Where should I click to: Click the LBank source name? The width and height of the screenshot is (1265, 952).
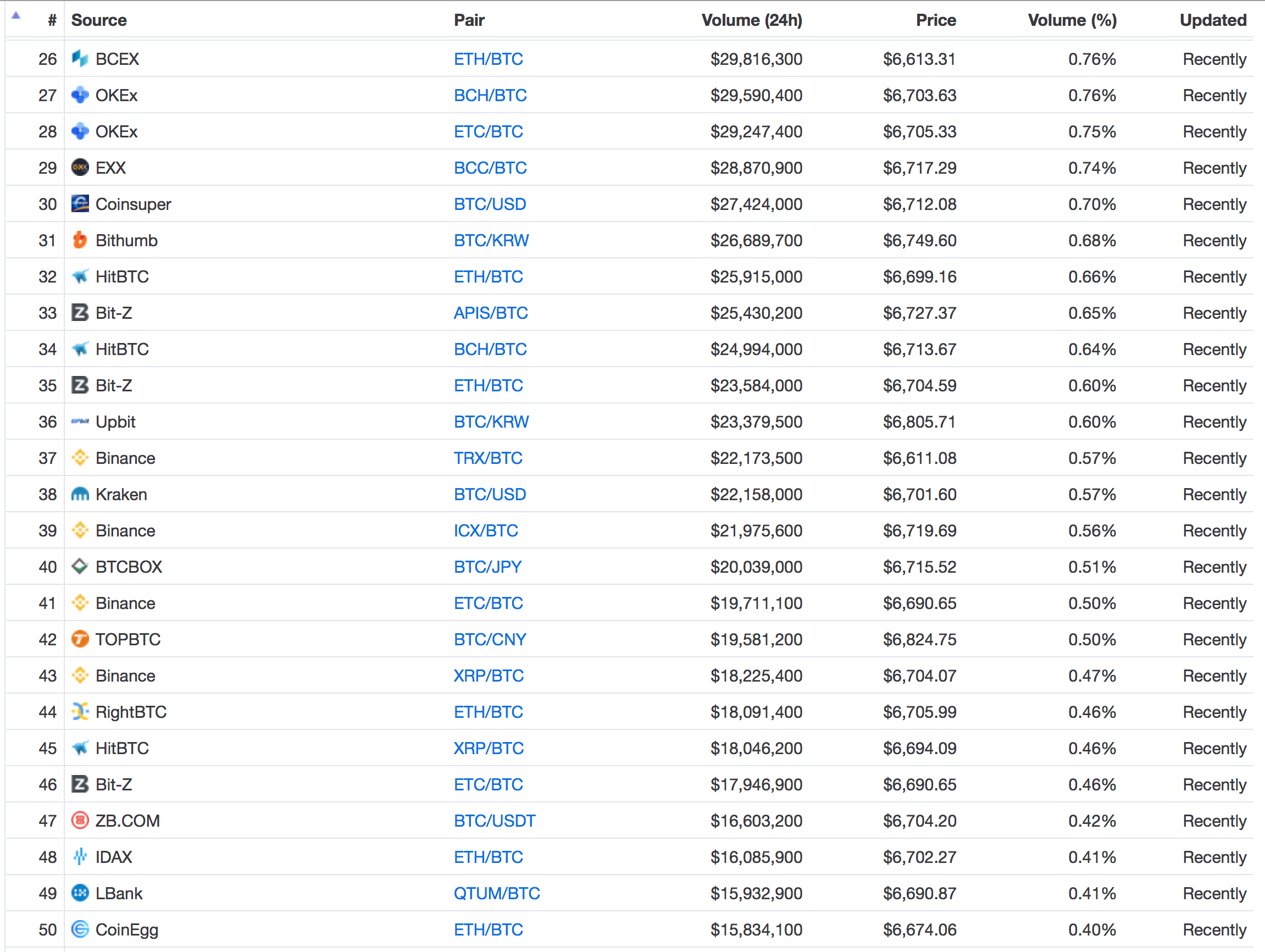click(x=119, y=894)
